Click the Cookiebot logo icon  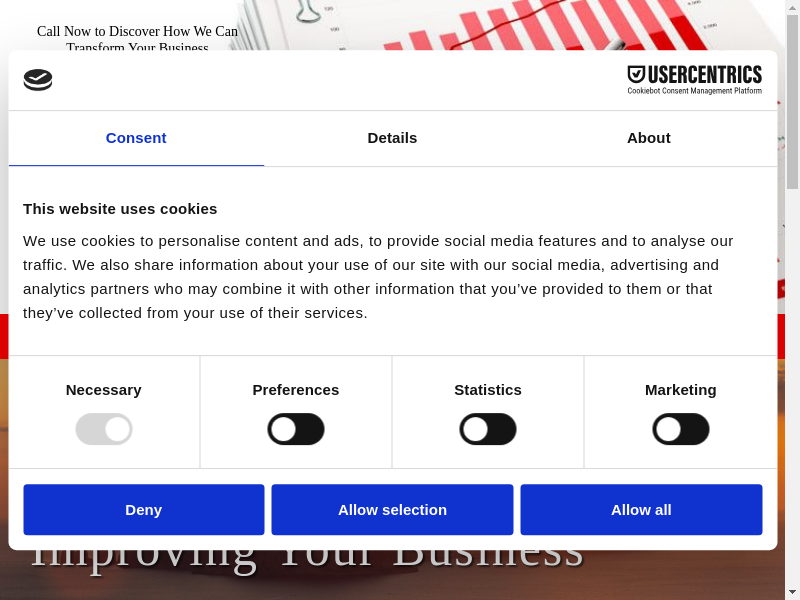coord(38,80)
